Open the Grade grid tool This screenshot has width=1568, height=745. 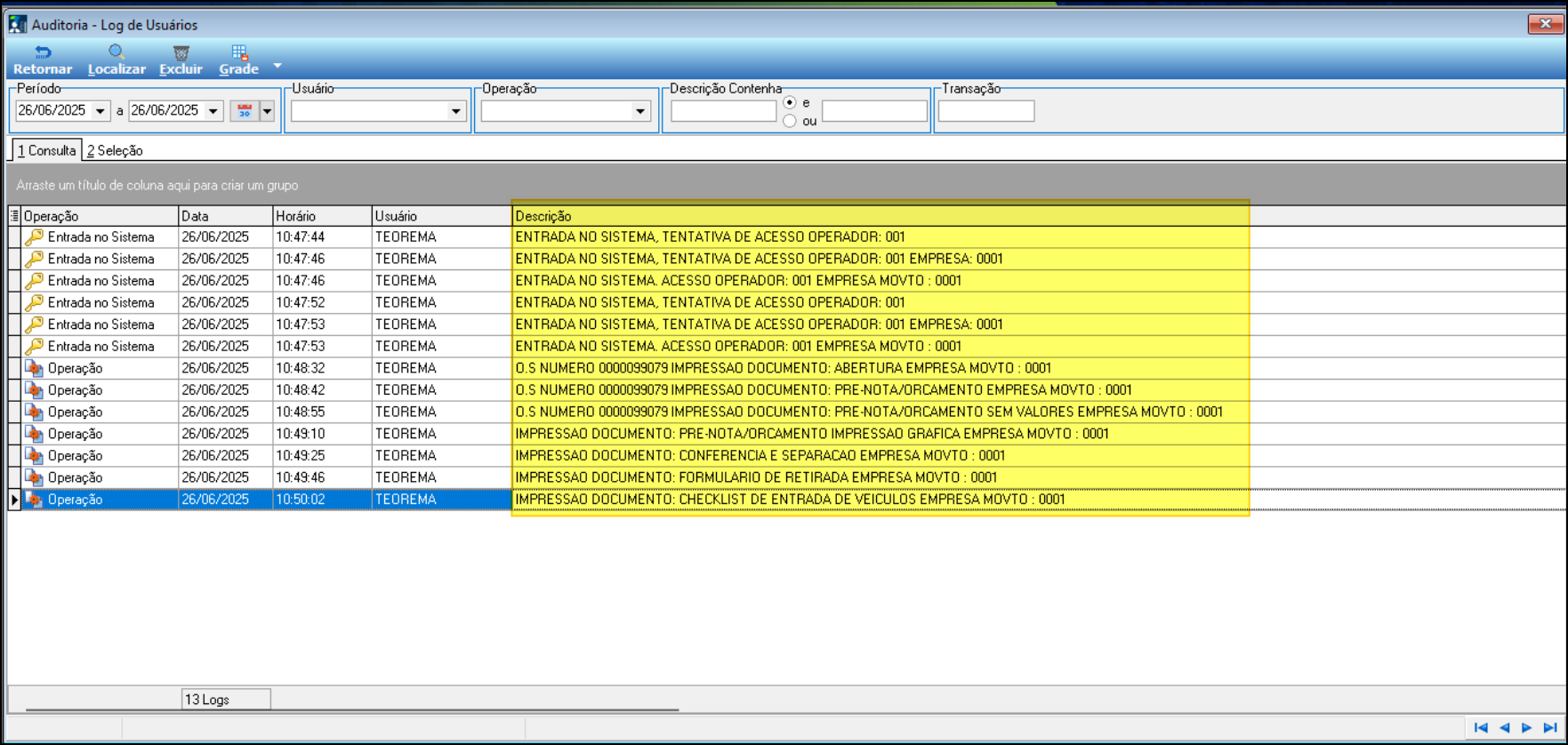coord(239,52)
